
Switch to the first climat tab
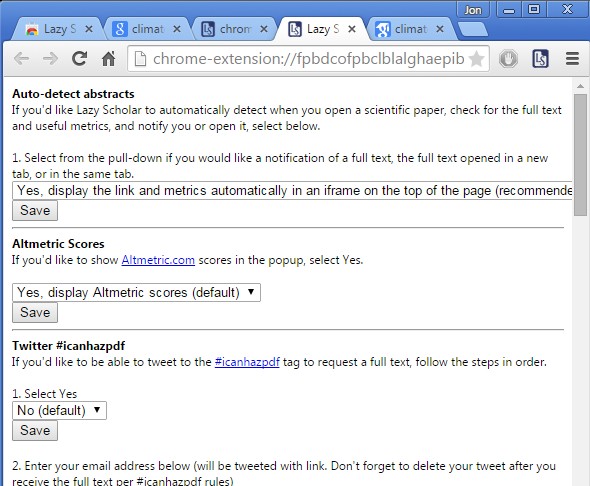[x=147, y=29]
